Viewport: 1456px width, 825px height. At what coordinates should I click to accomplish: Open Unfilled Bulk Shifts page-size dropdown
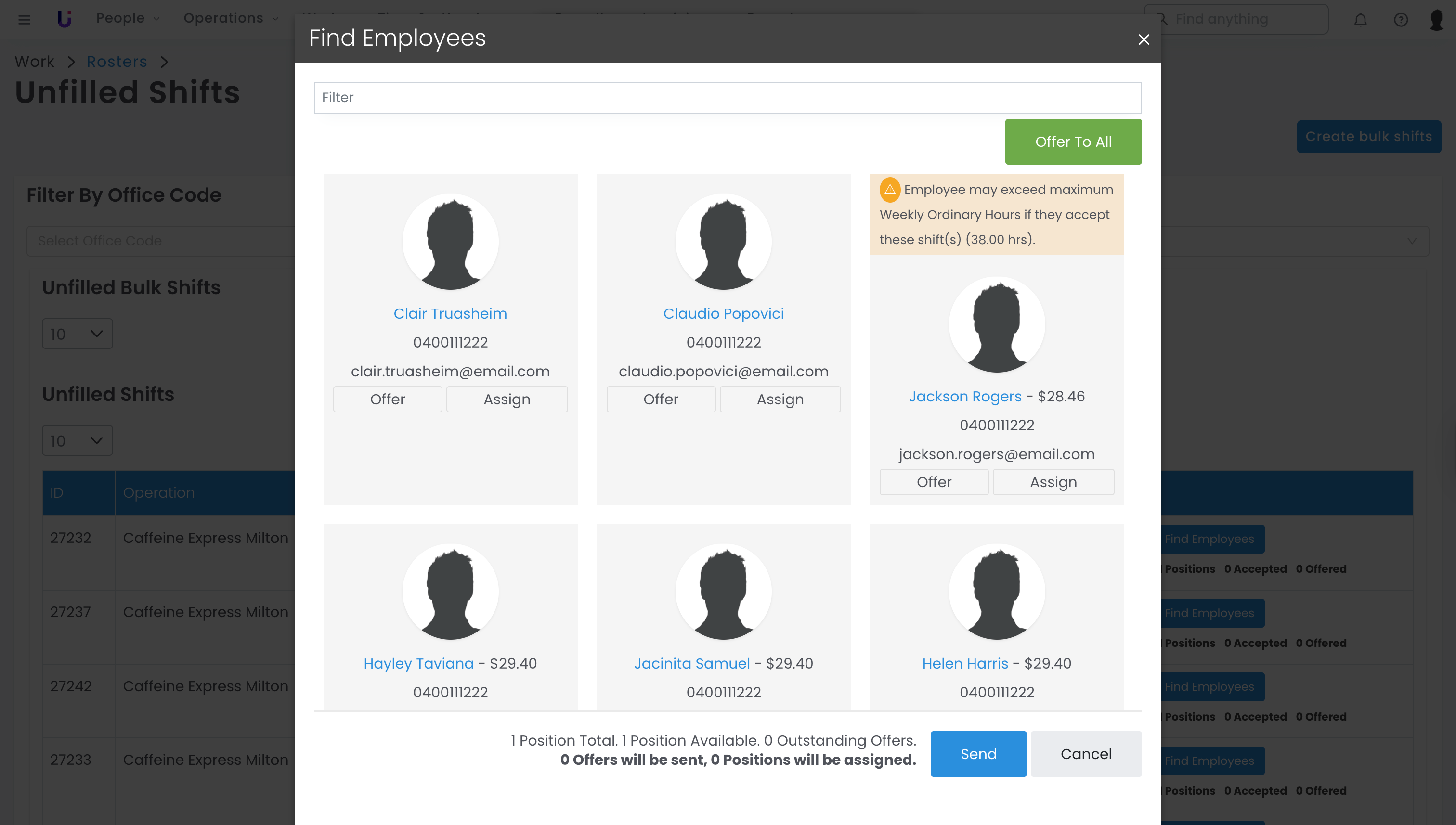[77, 334]
